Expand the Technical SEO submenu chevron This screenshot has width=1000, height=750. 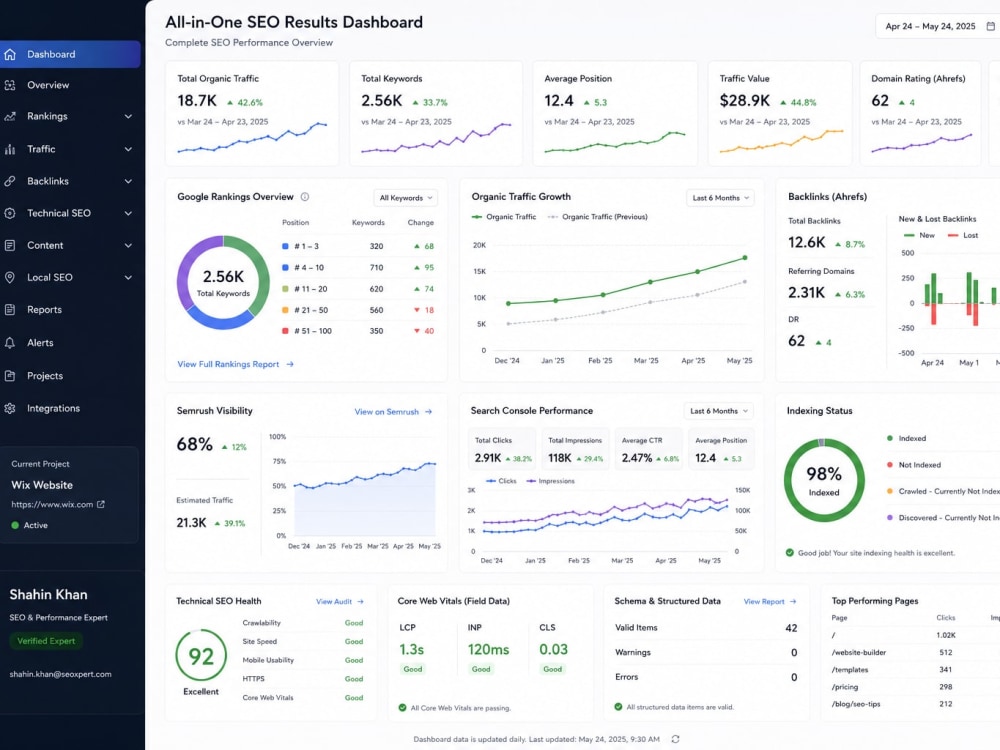tap(128, 213)
